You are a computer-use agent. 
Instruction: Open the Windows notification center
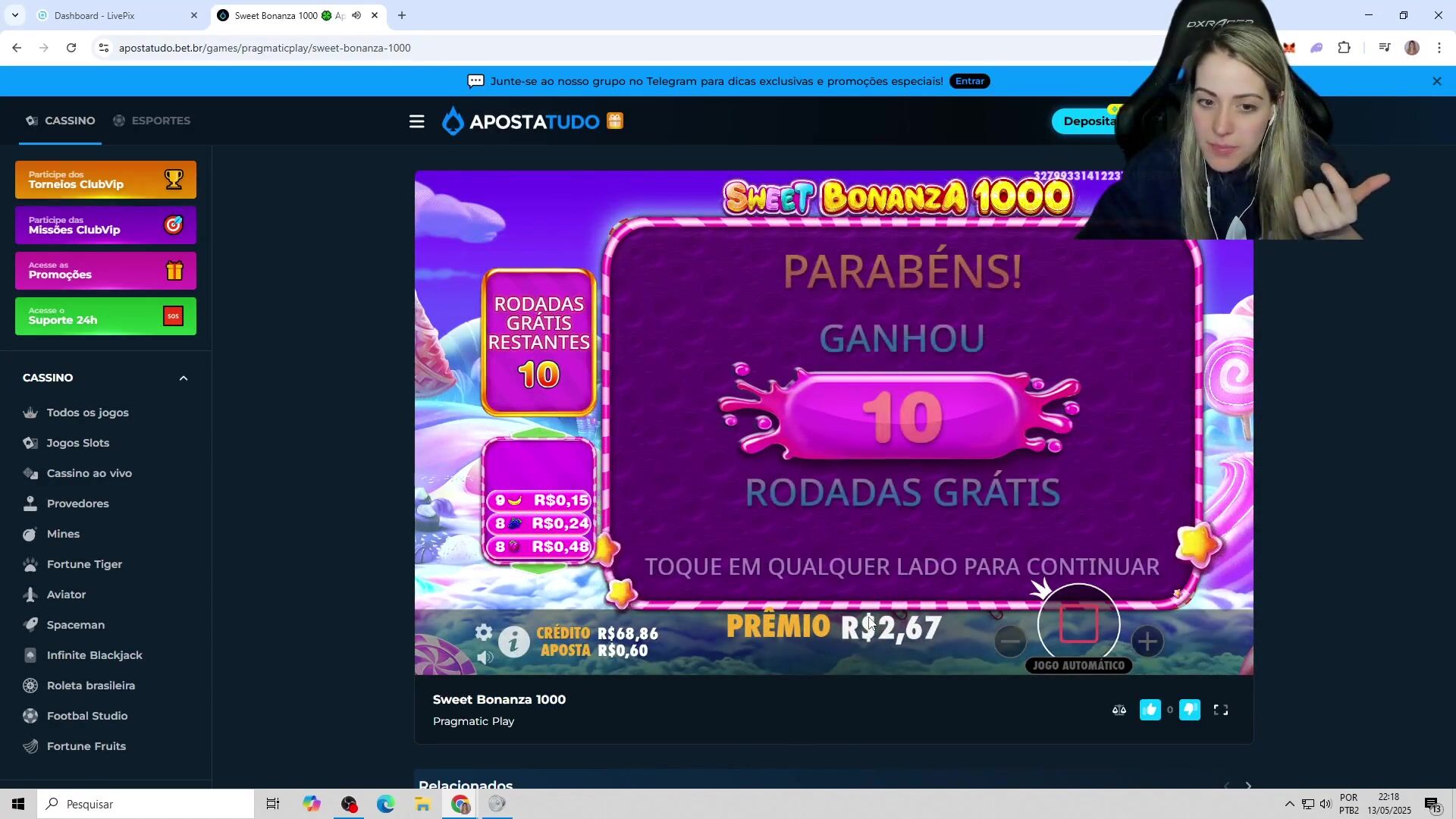(1432, 804)
